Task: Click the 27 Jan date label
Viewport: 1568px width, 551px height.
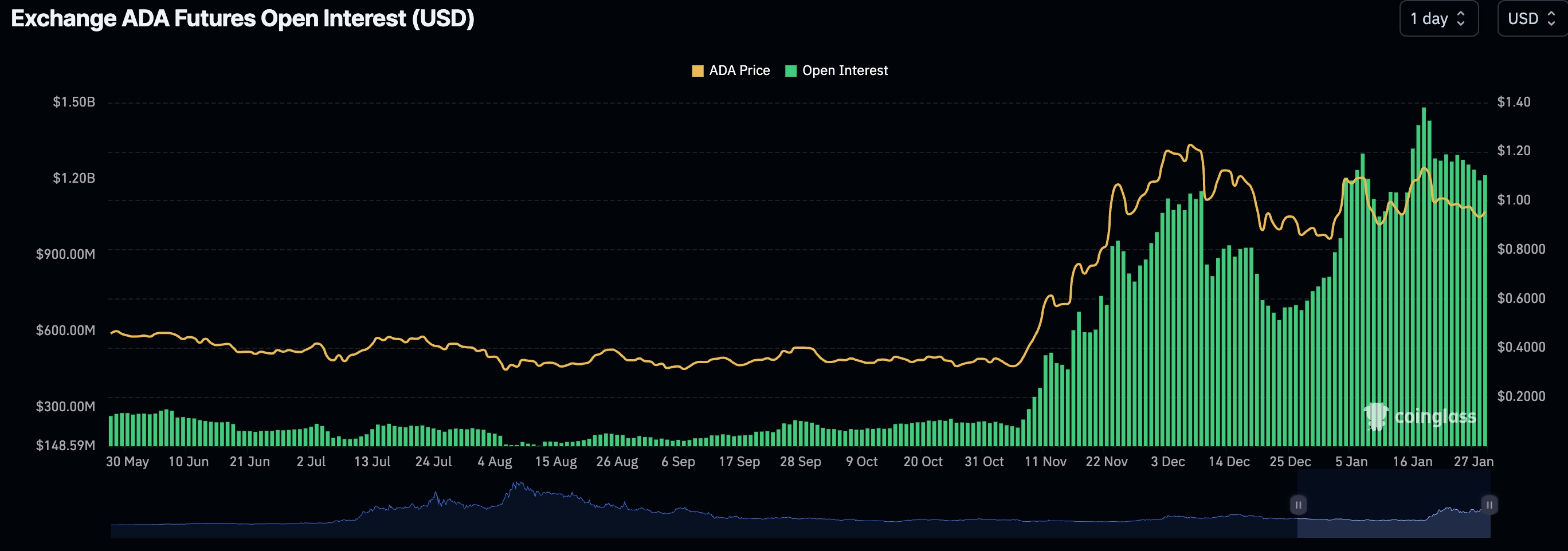Action: 1473,462
